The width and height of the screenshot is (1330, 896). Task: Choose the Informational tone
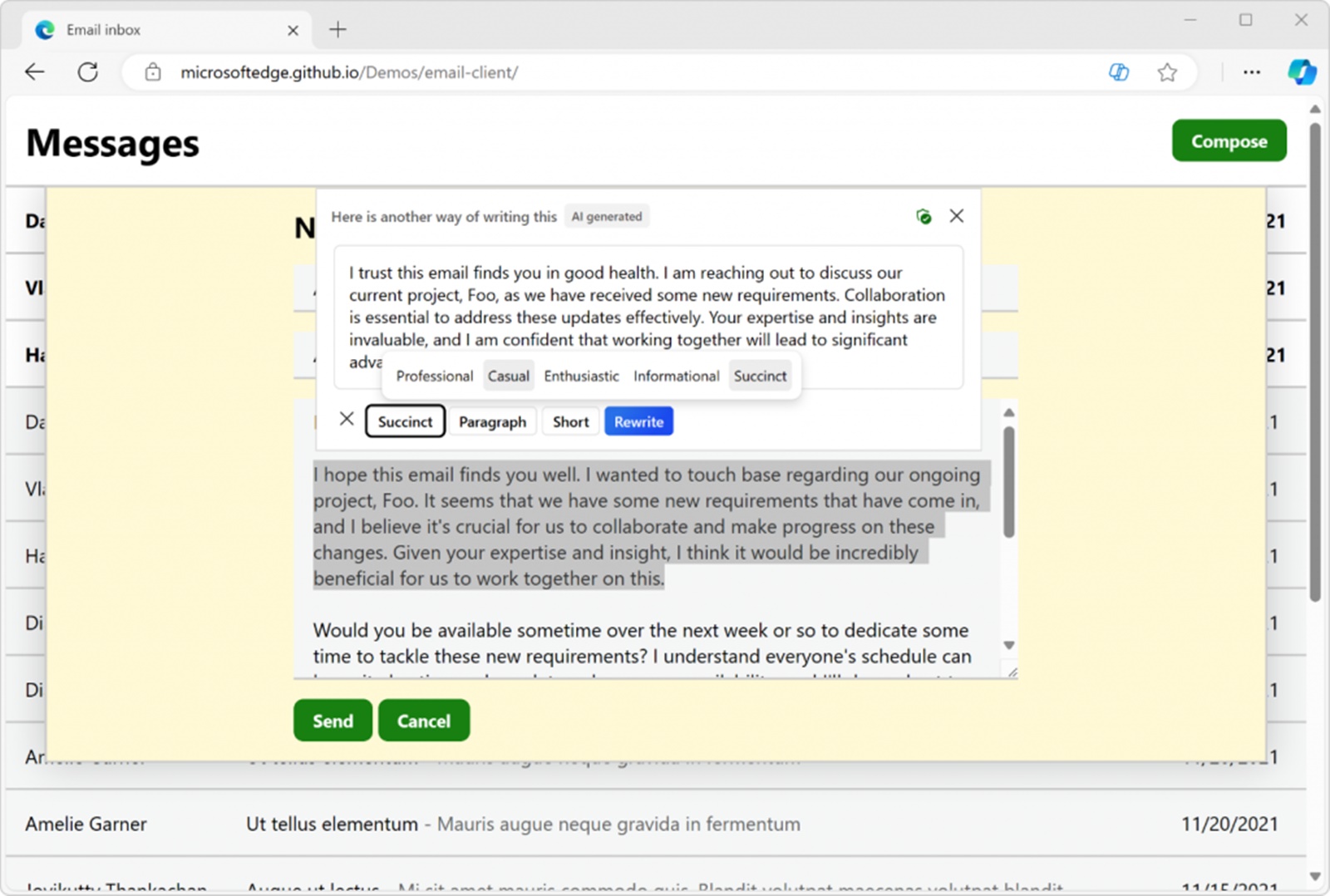coord(676,376)
